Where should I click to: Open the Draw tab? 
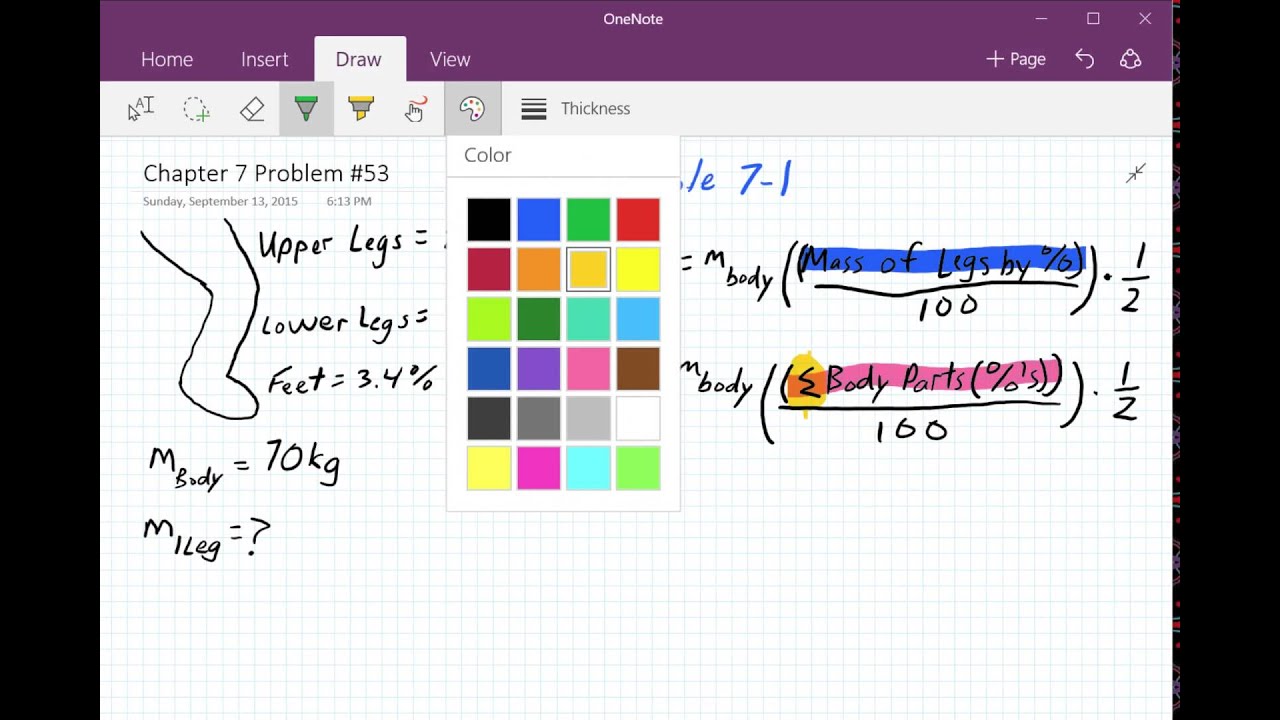(359, 59)
